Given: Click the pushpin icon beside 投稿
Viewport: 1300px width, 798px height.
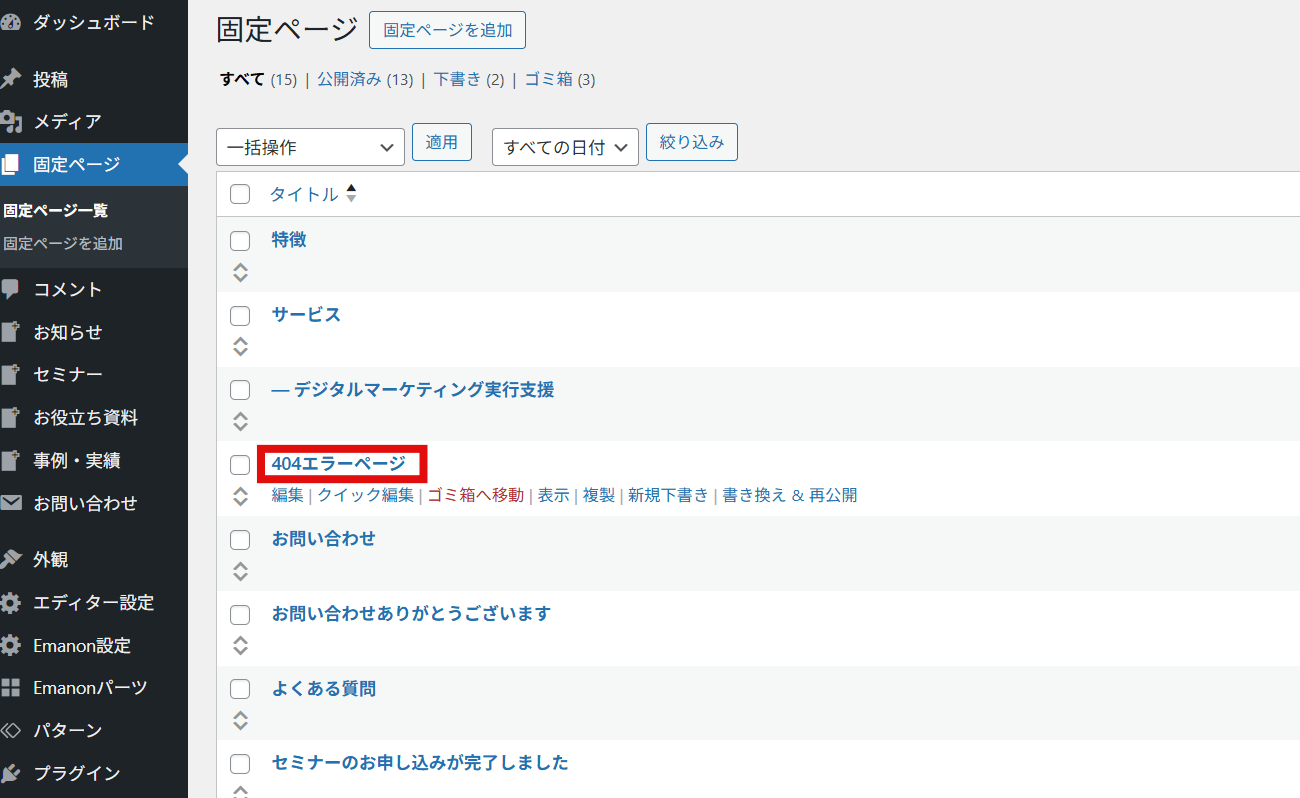Looking at the screenshot, I should 11,79.
